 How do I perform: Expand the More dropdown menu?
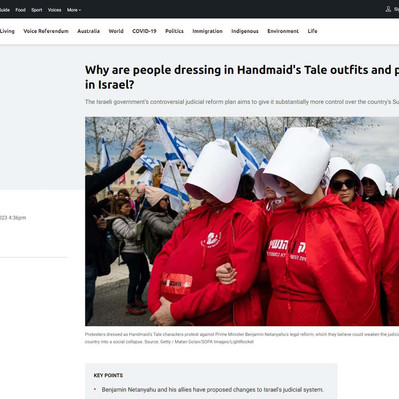[x=74, y=10]
